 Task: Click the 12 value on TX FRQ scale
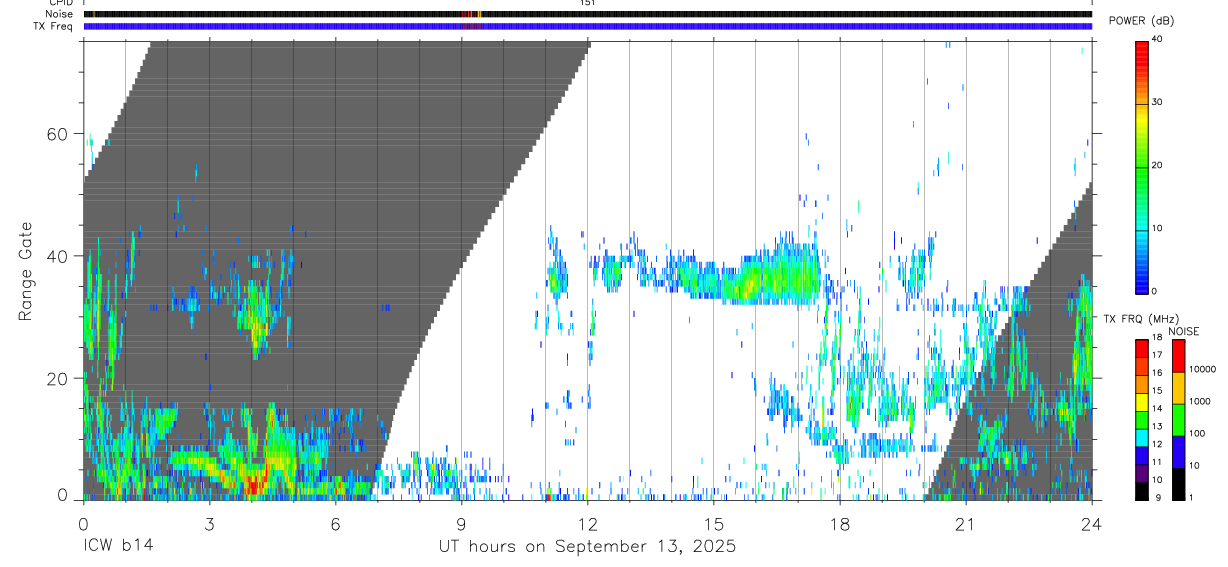coord(1157,444)
